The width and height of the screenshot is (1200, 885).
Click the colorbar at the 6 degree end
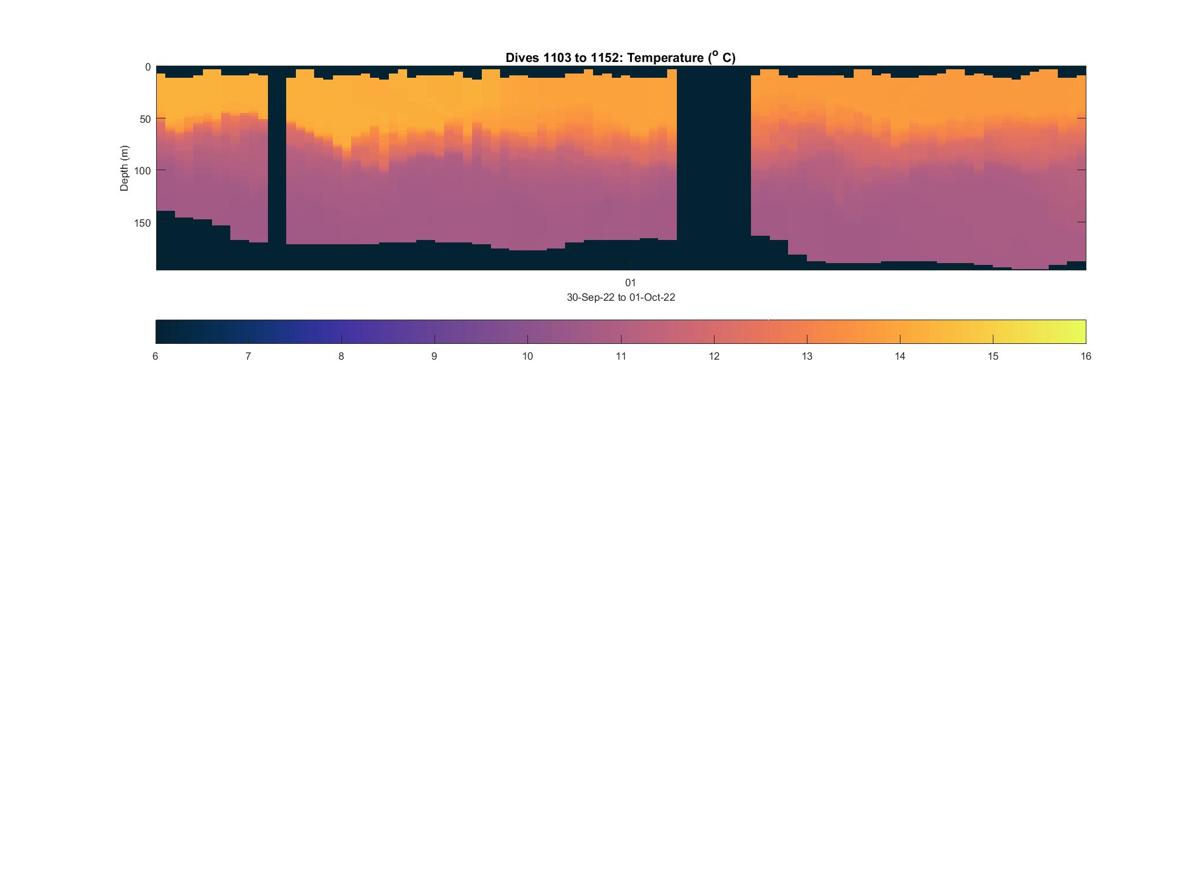click(x=160, y=331)
